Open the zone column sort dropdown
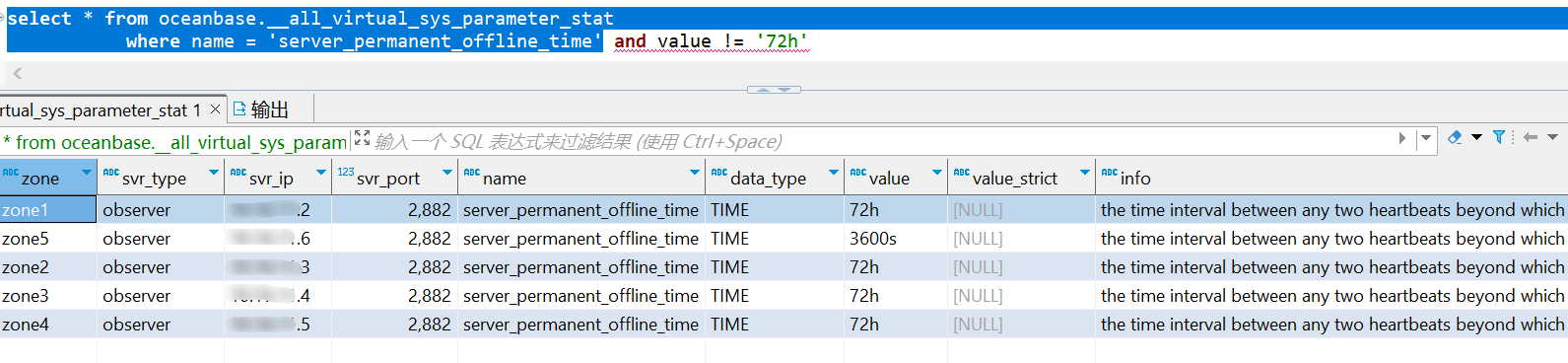 (87, 173)
